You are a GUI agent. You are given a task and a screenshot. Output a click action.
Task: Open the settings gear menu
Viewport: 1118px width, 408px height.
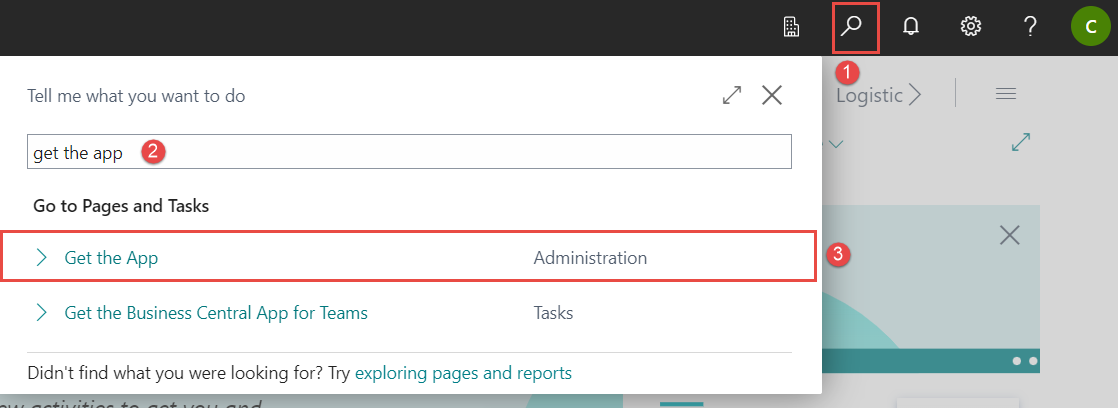pos(970,28)
